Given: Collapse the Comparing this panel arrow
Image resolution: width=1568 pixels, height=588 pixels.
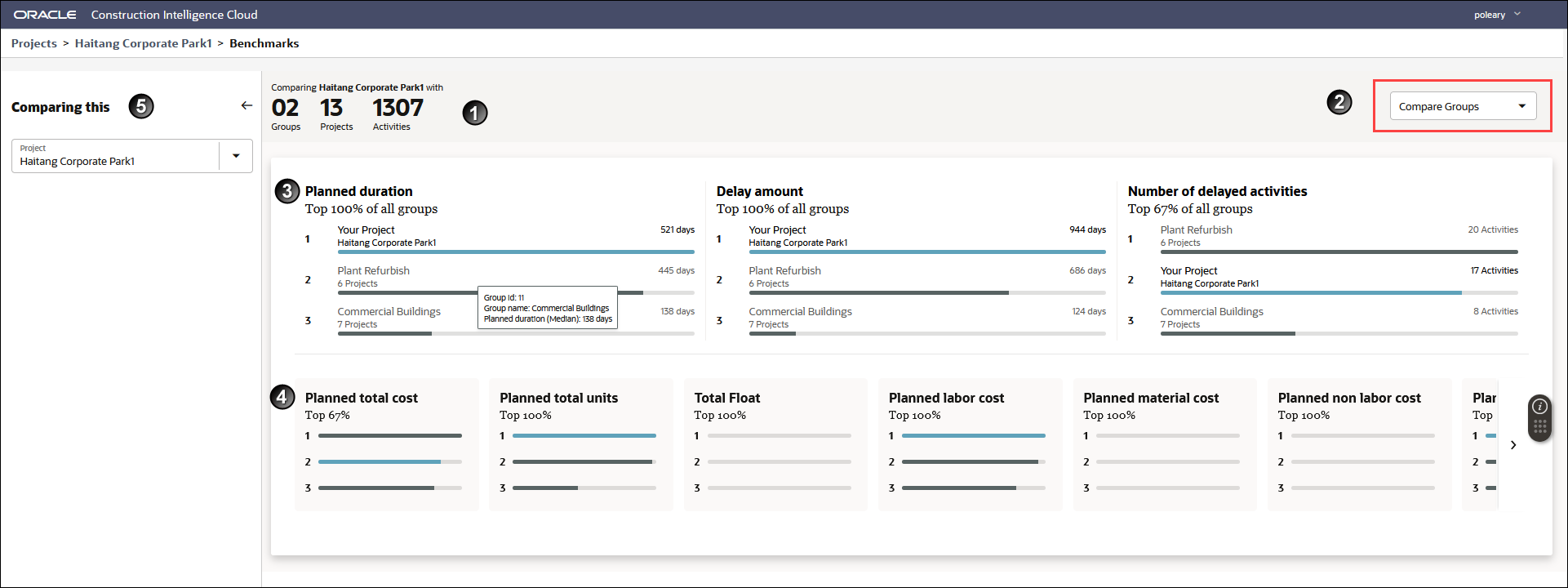Looking at the screenshot, I should [247, 105].
